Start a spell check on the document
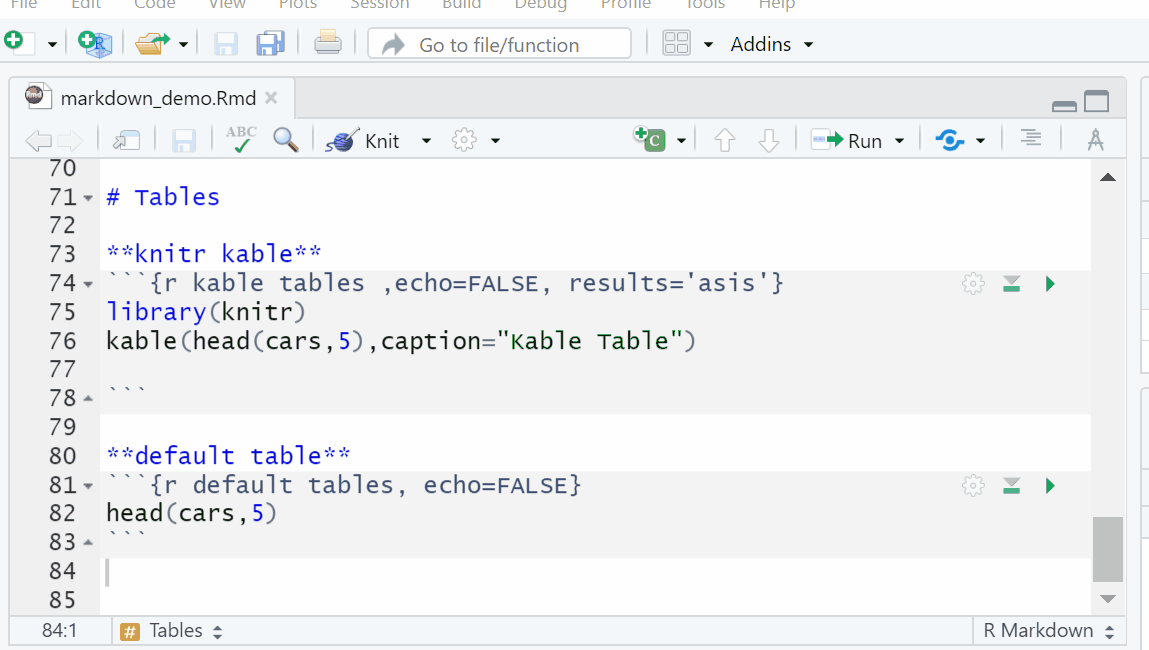Screen dimensions: 1149x650 pyautogui.click(x=240, y=140)
